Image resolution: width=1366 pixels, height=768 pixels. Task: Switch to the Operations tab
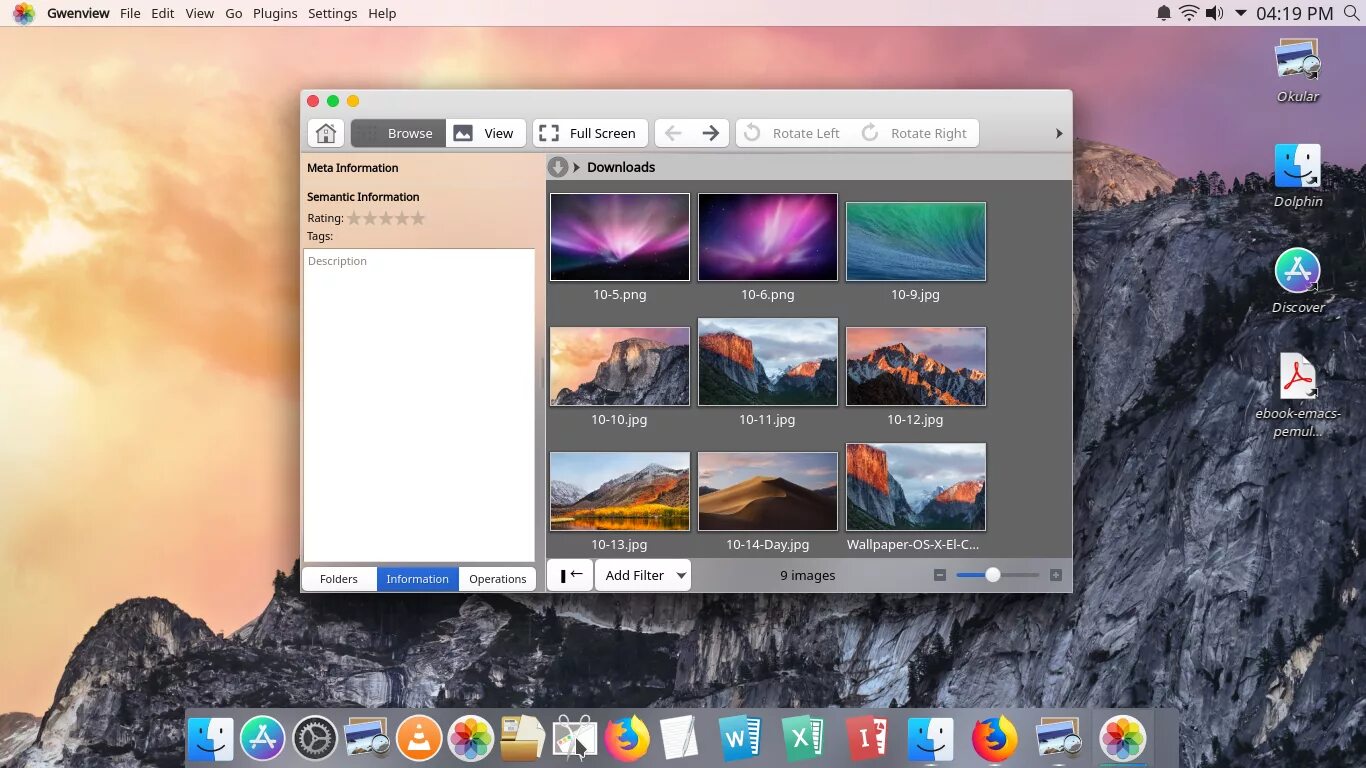click(x=497, y=579)
